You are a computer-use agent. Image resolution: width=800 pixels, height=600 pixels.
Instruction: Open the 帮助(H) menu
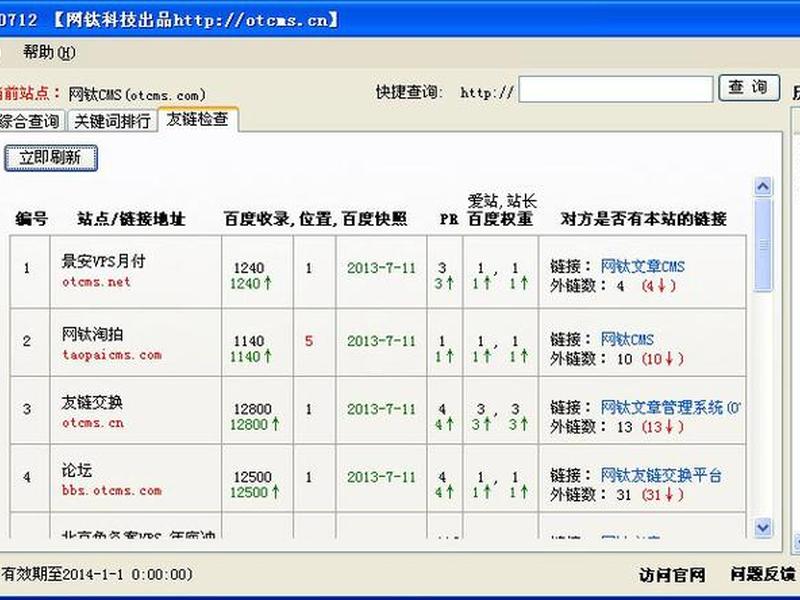coord(49,53)
